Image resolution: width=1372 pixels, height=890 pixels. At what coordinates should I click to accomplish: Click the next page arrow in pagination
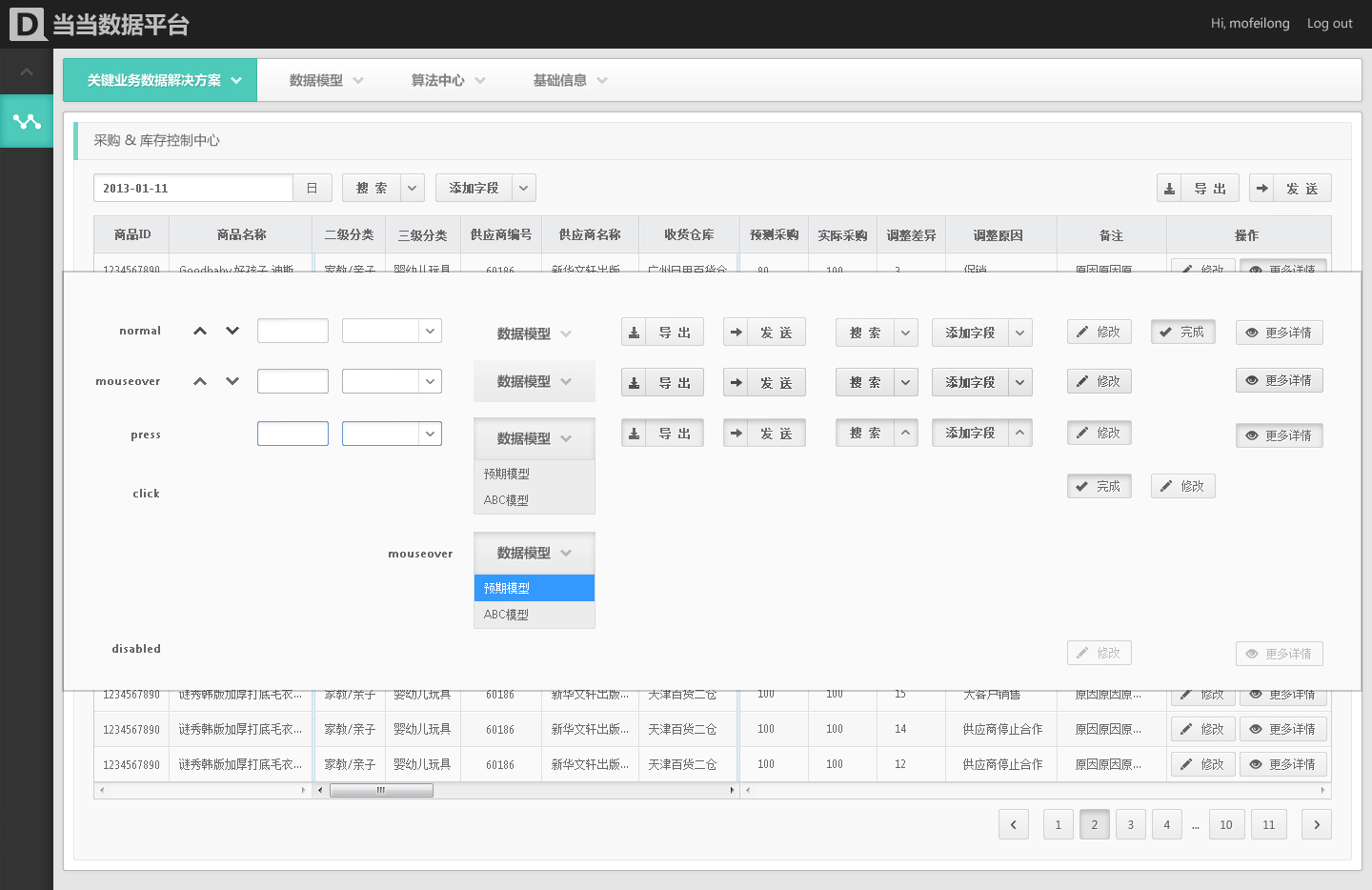click(x=1317, y=824)
